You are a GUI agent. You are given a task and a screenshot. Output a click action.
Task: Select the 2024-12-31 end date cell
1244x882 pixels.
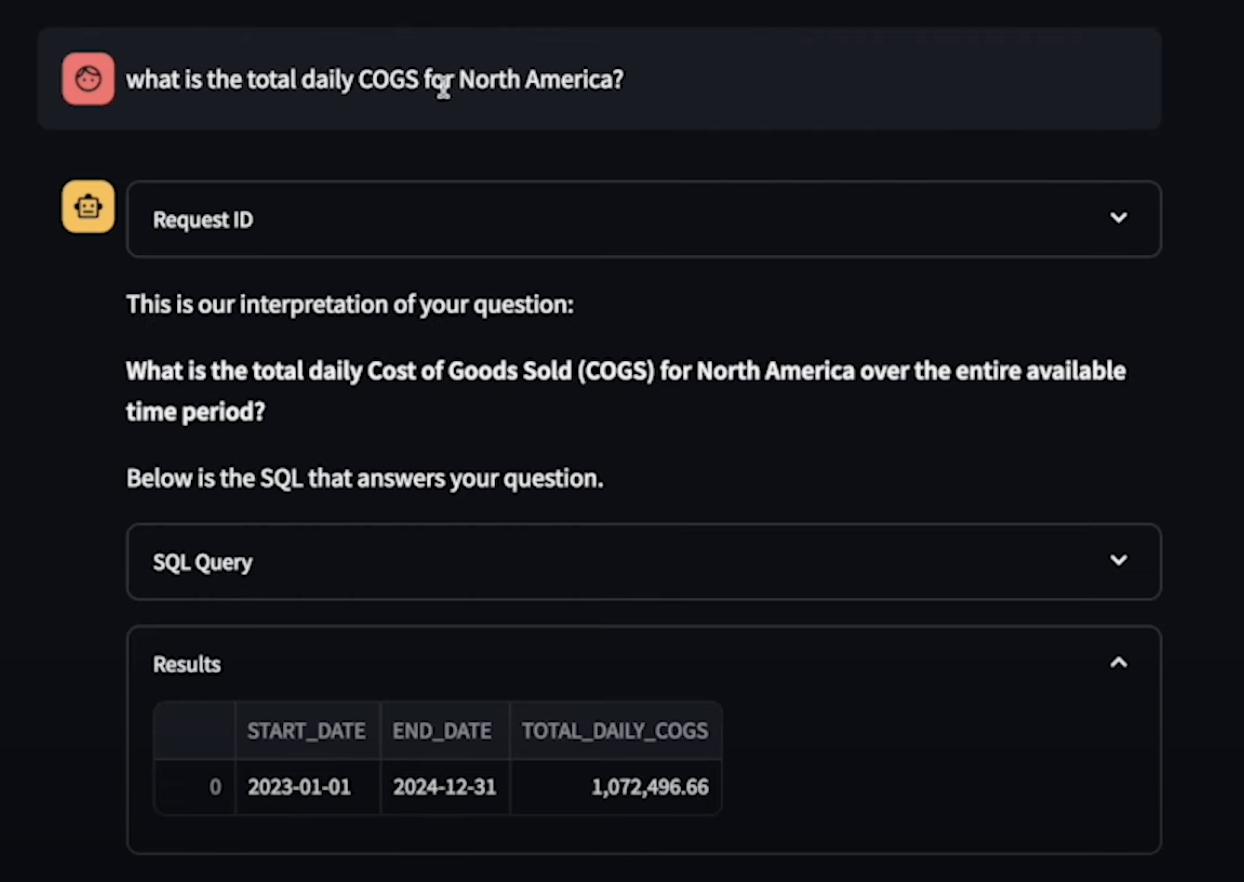point(445,787)
